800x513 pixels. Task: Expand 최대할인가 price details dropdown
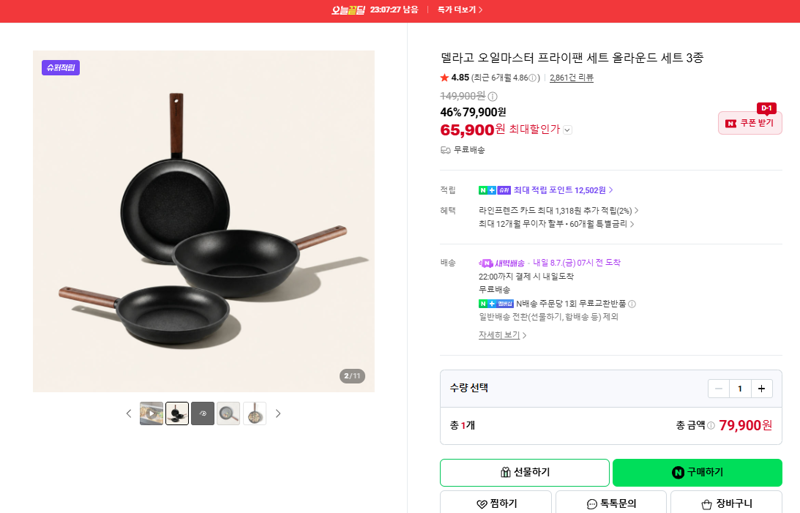[567, 130]
